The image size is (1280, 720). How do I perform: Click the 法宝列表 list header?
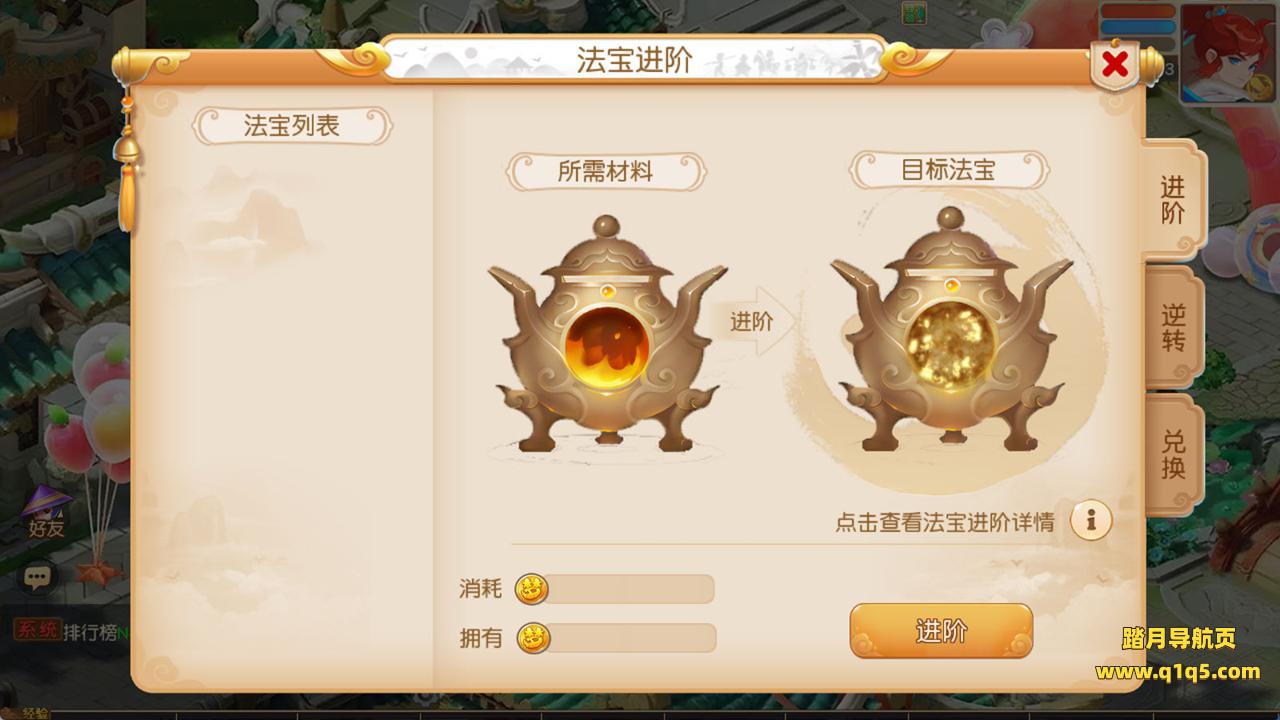(x=292, y=126)
